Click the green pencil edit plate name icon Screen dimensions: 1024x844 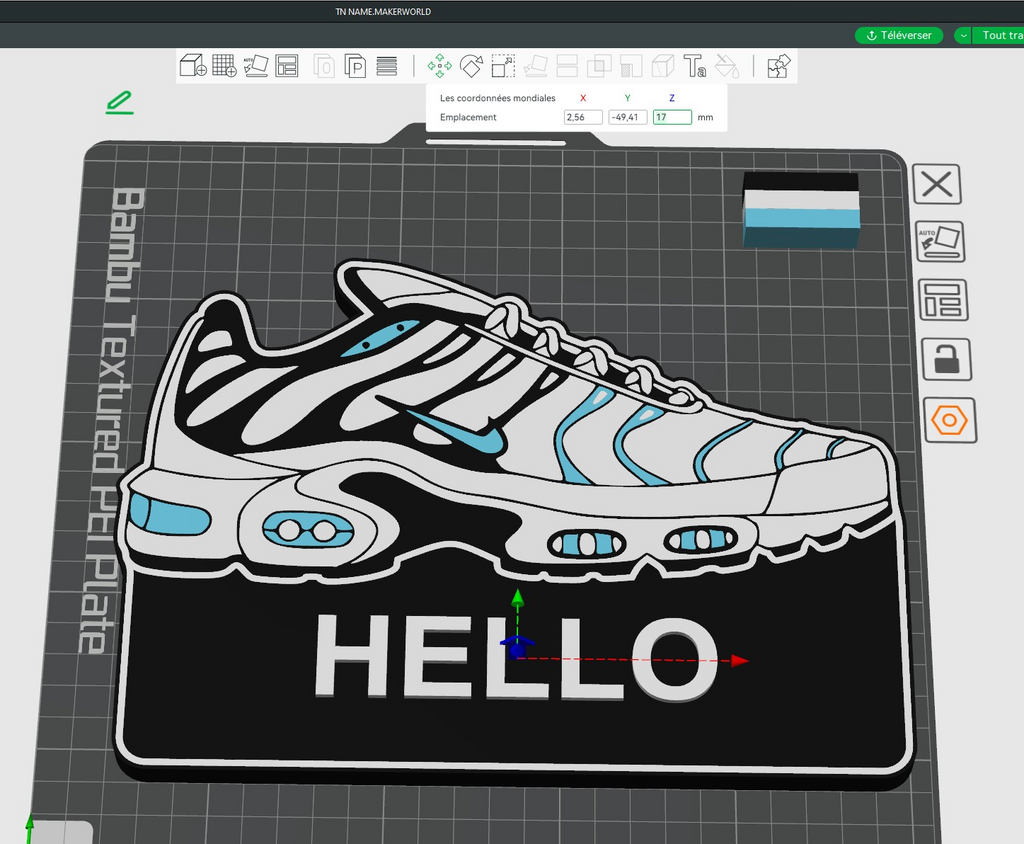(x=120, y=103)
